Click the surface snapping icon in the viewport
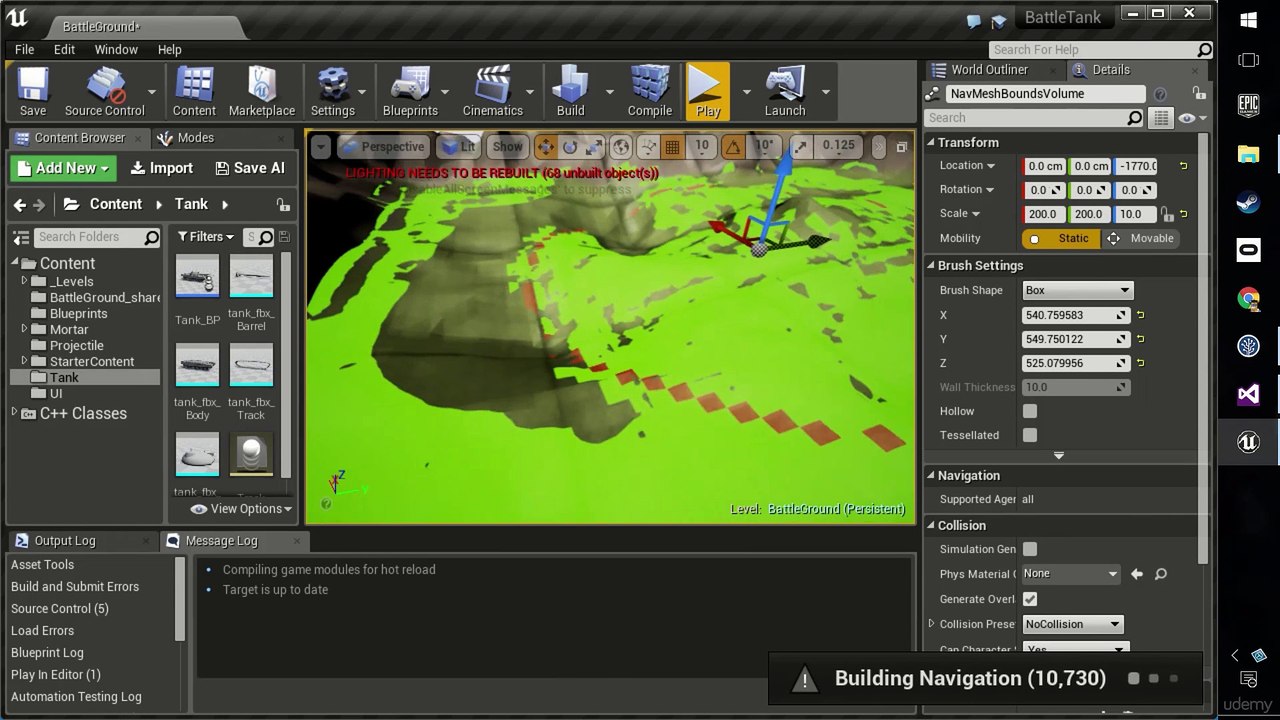The image size is (1280, 720). pyautogui.click(x=648, y=147)
